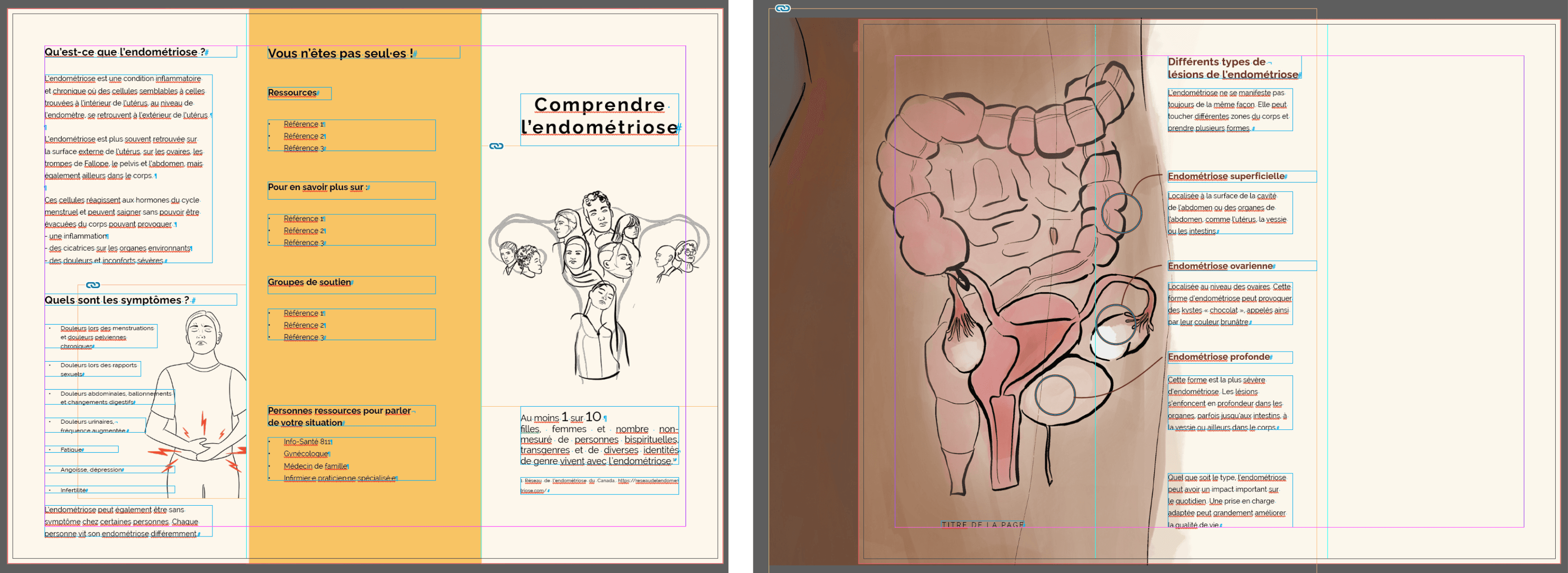Click link badge above symptoms illustration
Screen dimensions: 1568x573
click(x=93, y=285)
